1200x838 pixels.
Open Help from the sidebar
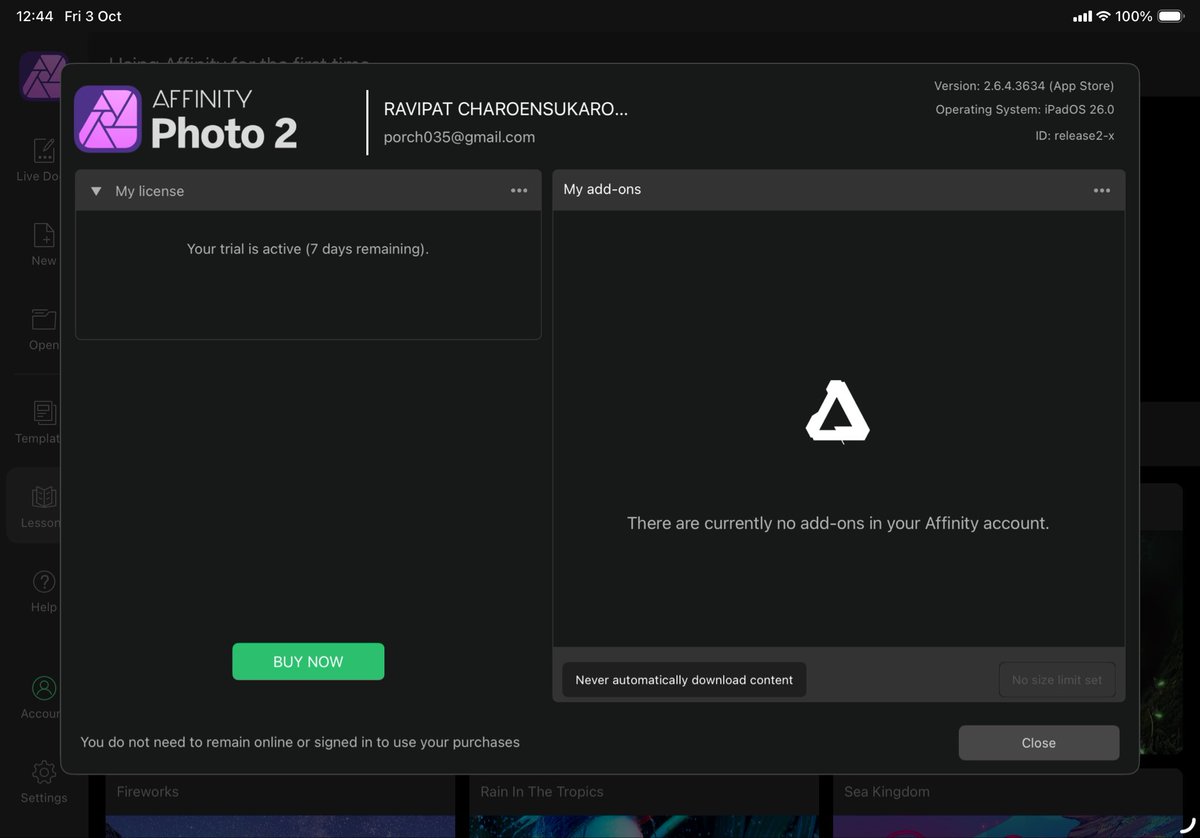coord(44,590)
